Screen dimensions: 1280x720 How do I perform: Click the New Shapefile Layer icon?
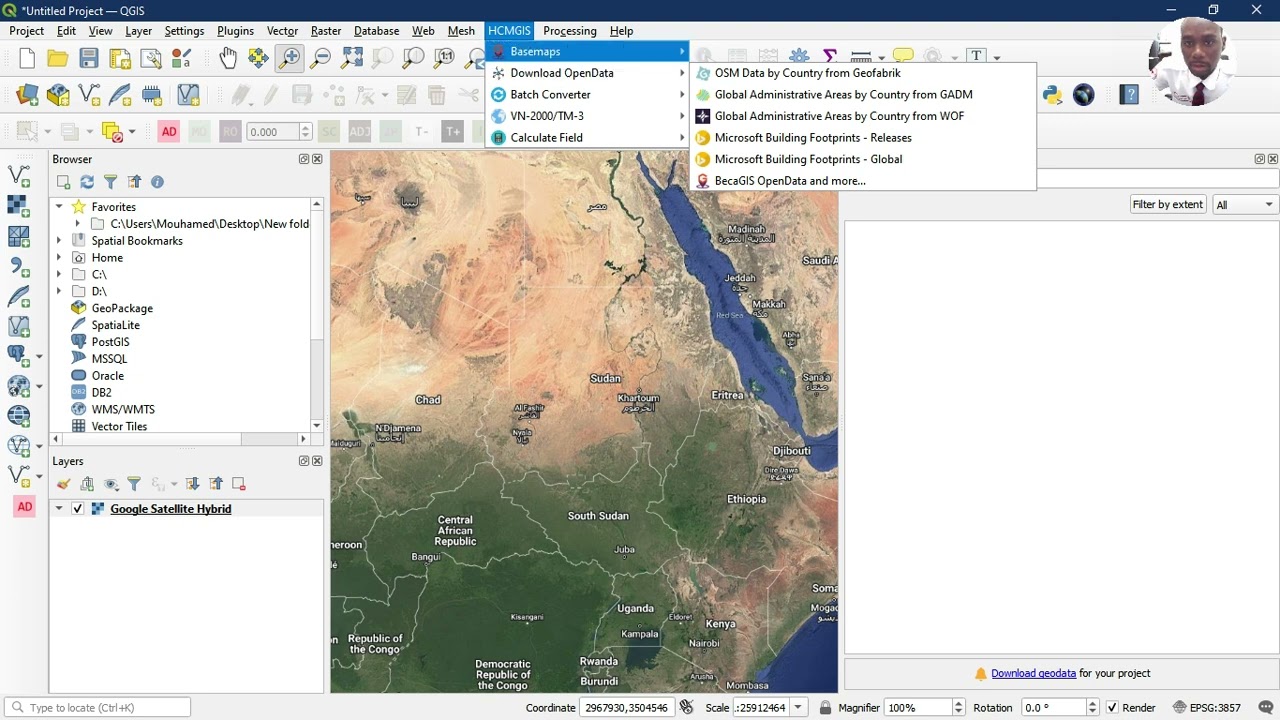[89, 95]
